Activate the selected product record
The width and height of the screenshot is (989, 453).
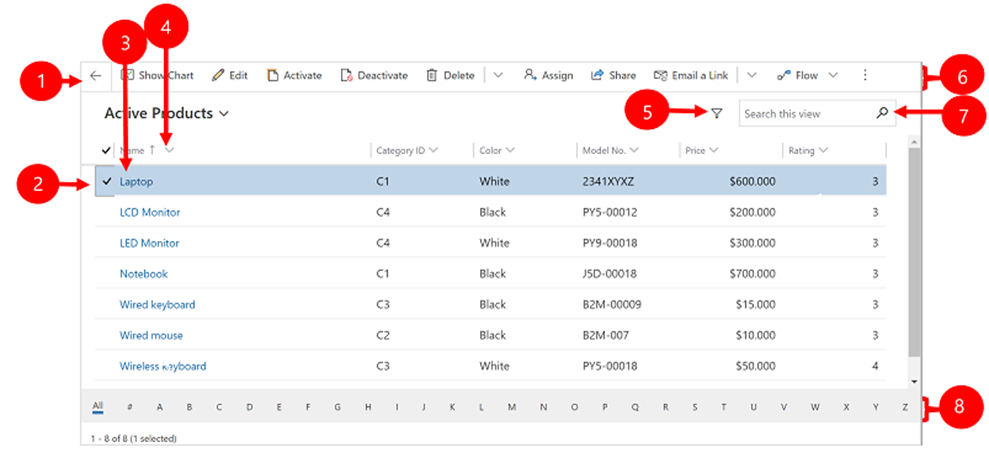click(x=294, y=75)
